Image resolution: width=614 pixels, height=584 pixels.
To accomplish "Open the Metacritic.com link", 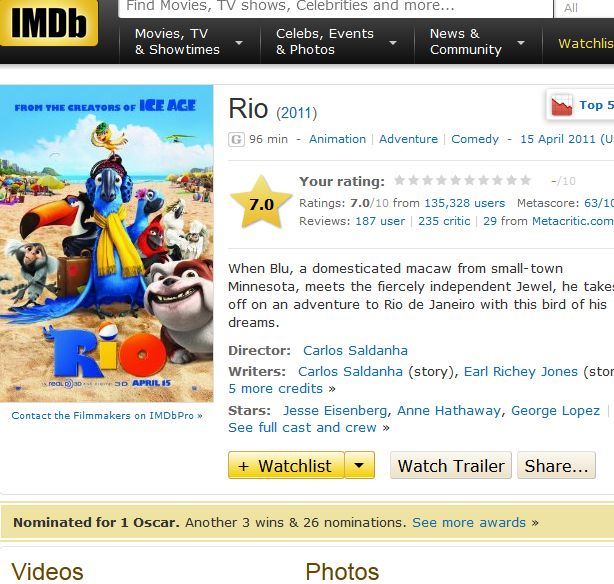I will tap(572, 221).
